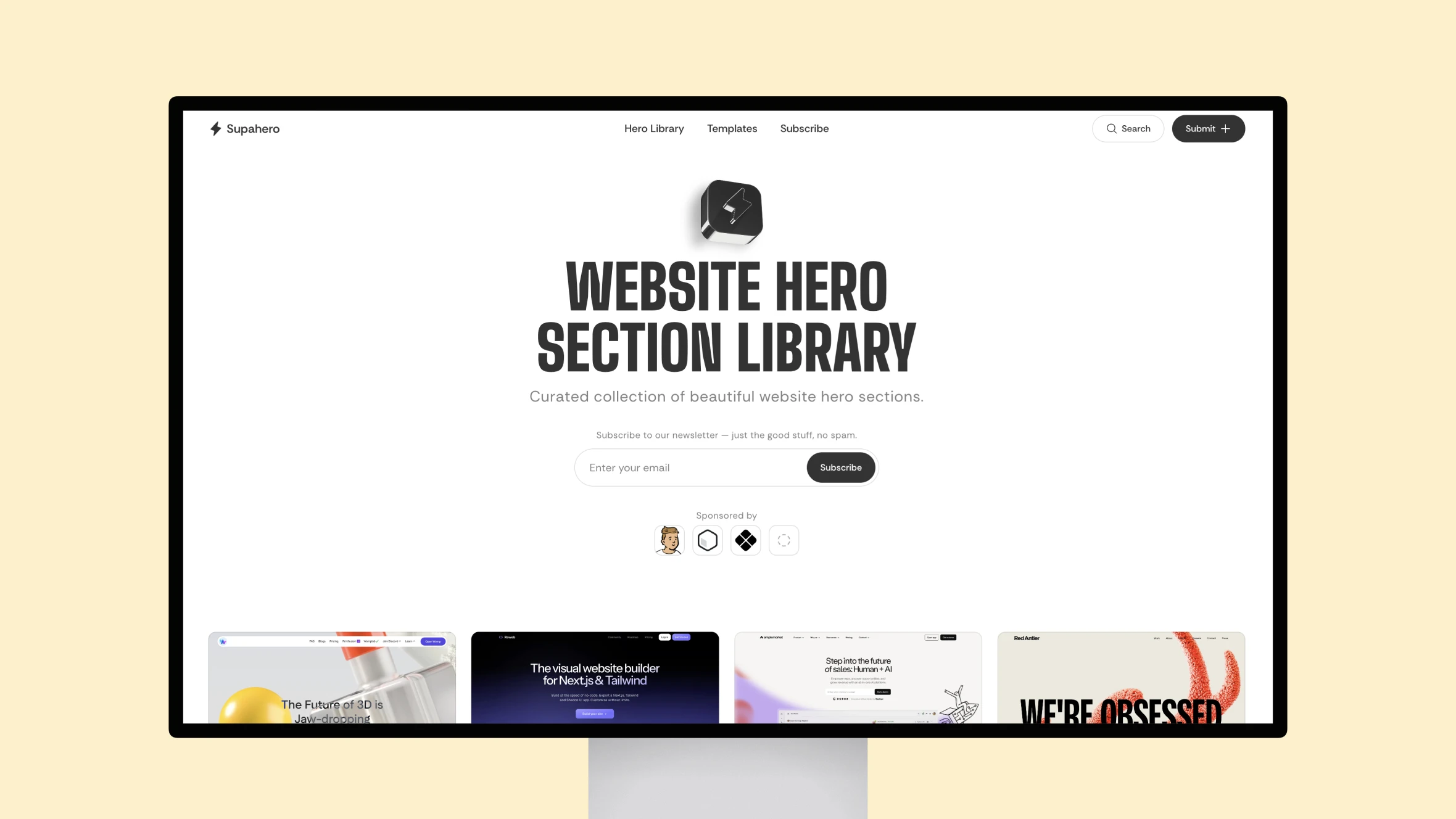Select the Templates menu item
Screen dimensions: 1456x819
[x=732, y=128]
